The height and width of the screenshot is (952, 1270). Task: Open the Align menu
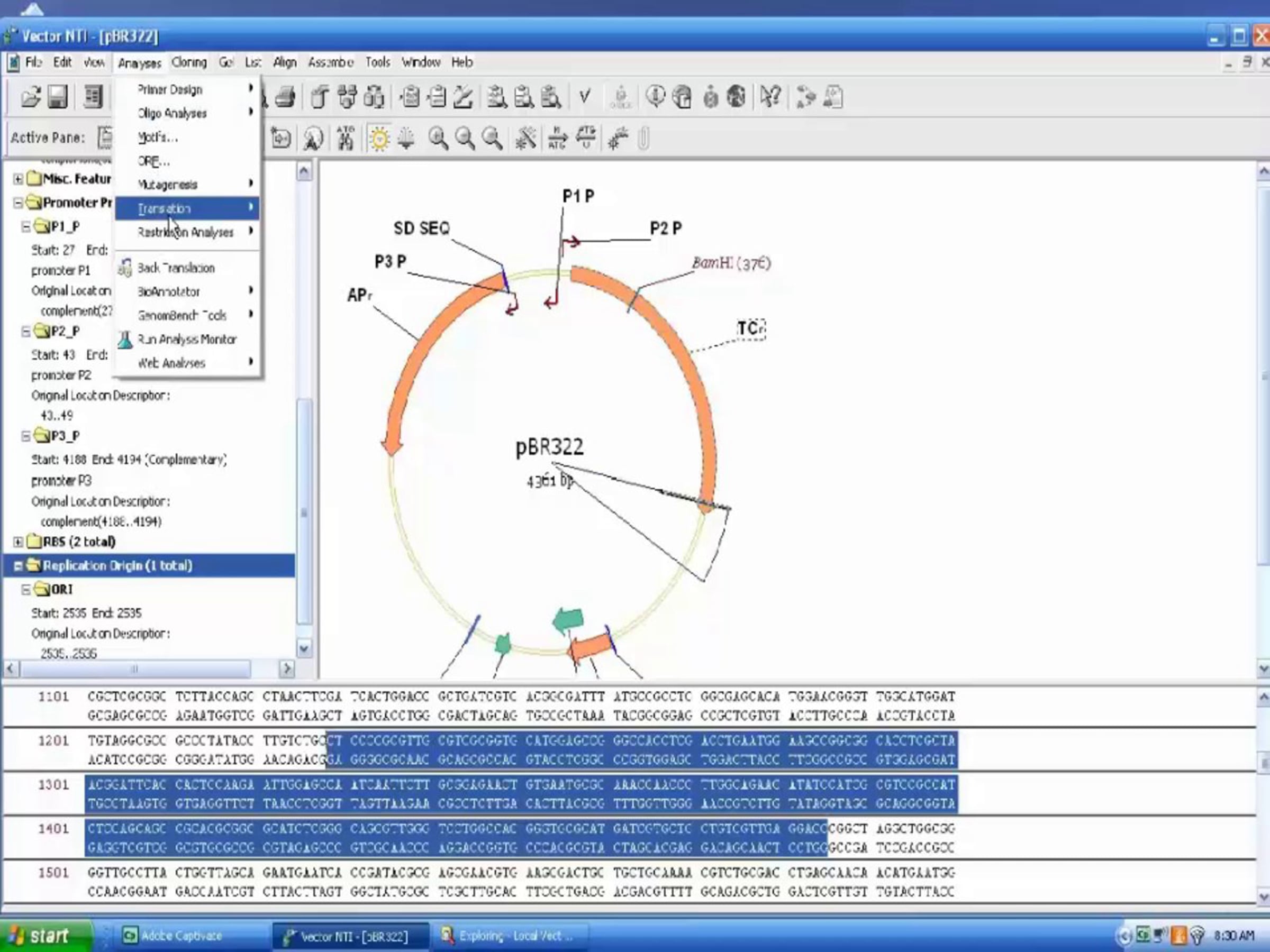pos(285,62)
